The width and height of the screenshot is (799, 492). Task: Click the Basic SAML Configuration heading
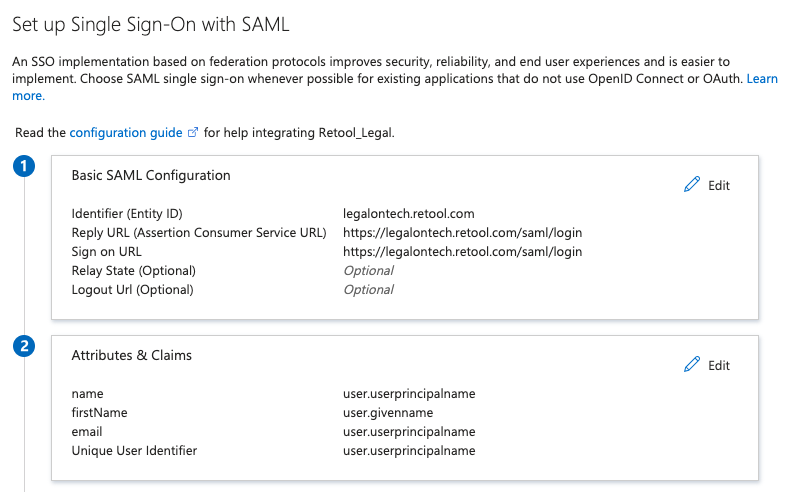(151, 175)
